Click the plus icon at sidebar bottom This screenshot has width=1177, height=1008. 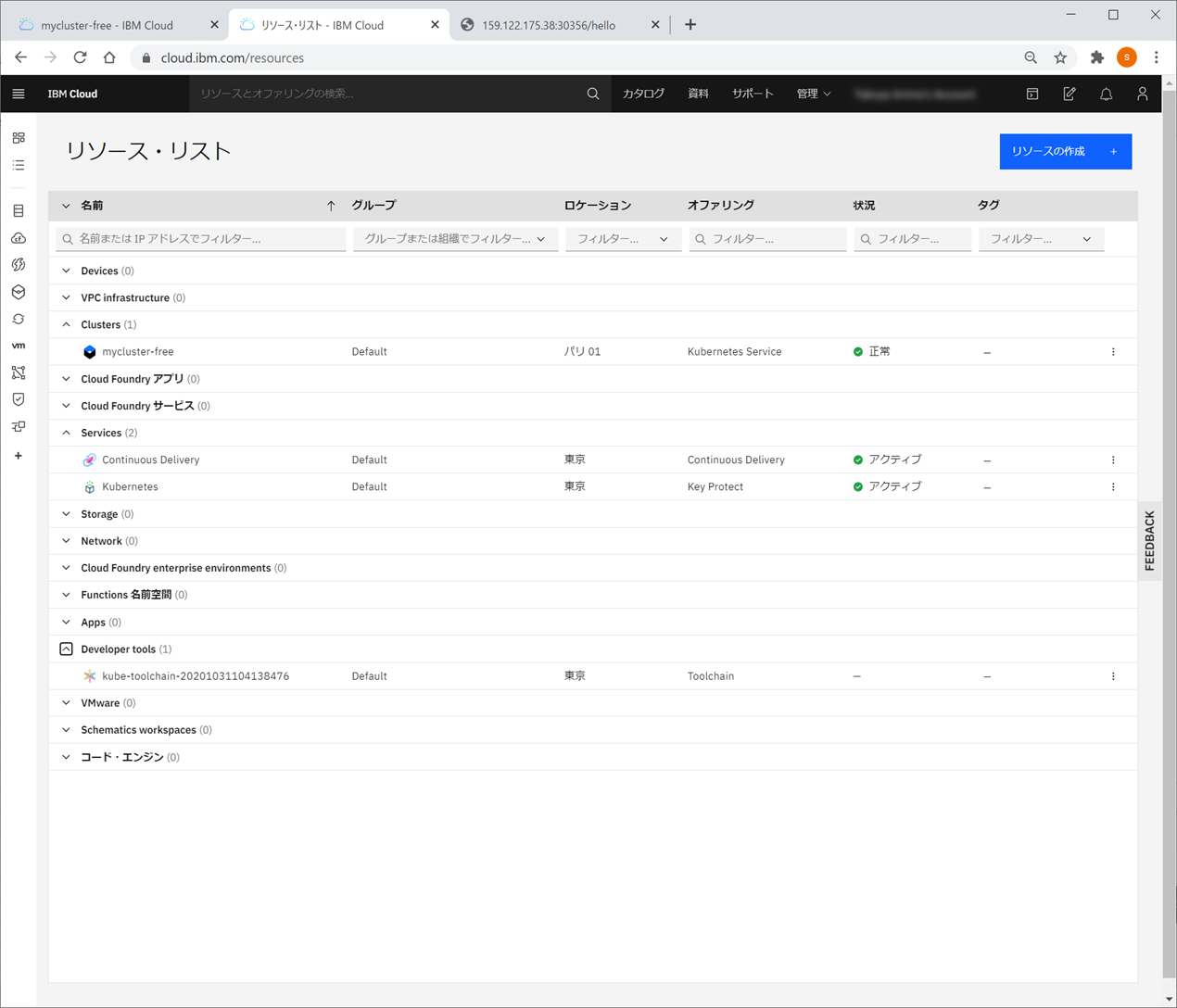(19, 456)
